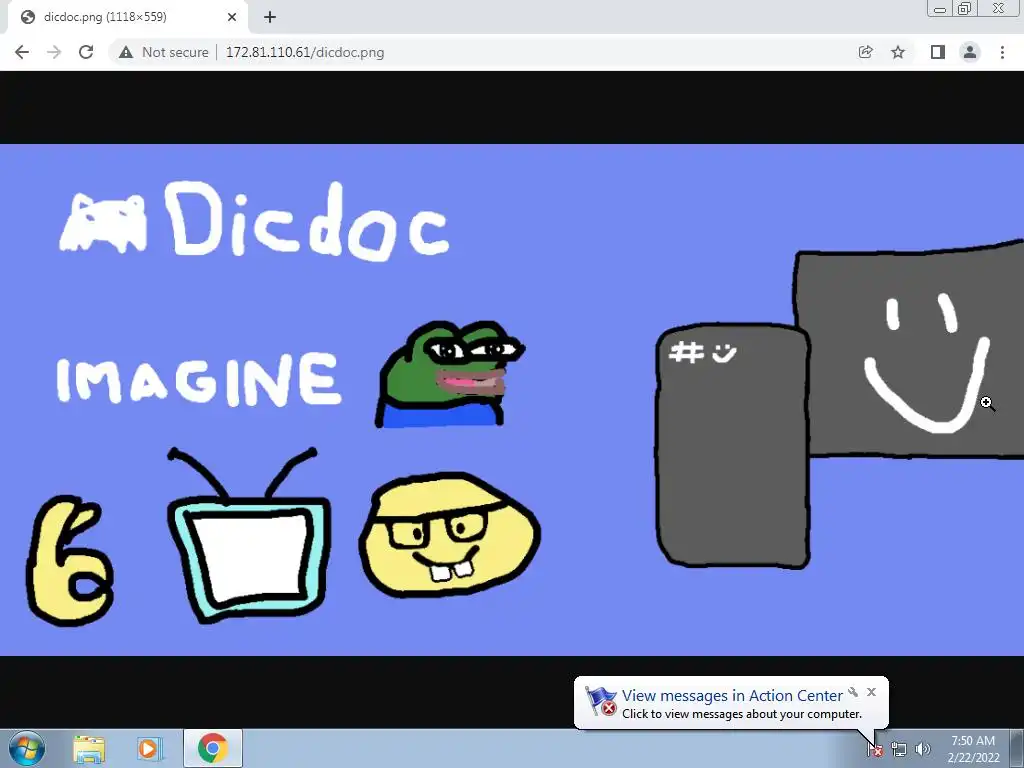The width and height of the screenshot is (1024, 768).
Task: Open a new tab with the plus button
Action: 270,17
